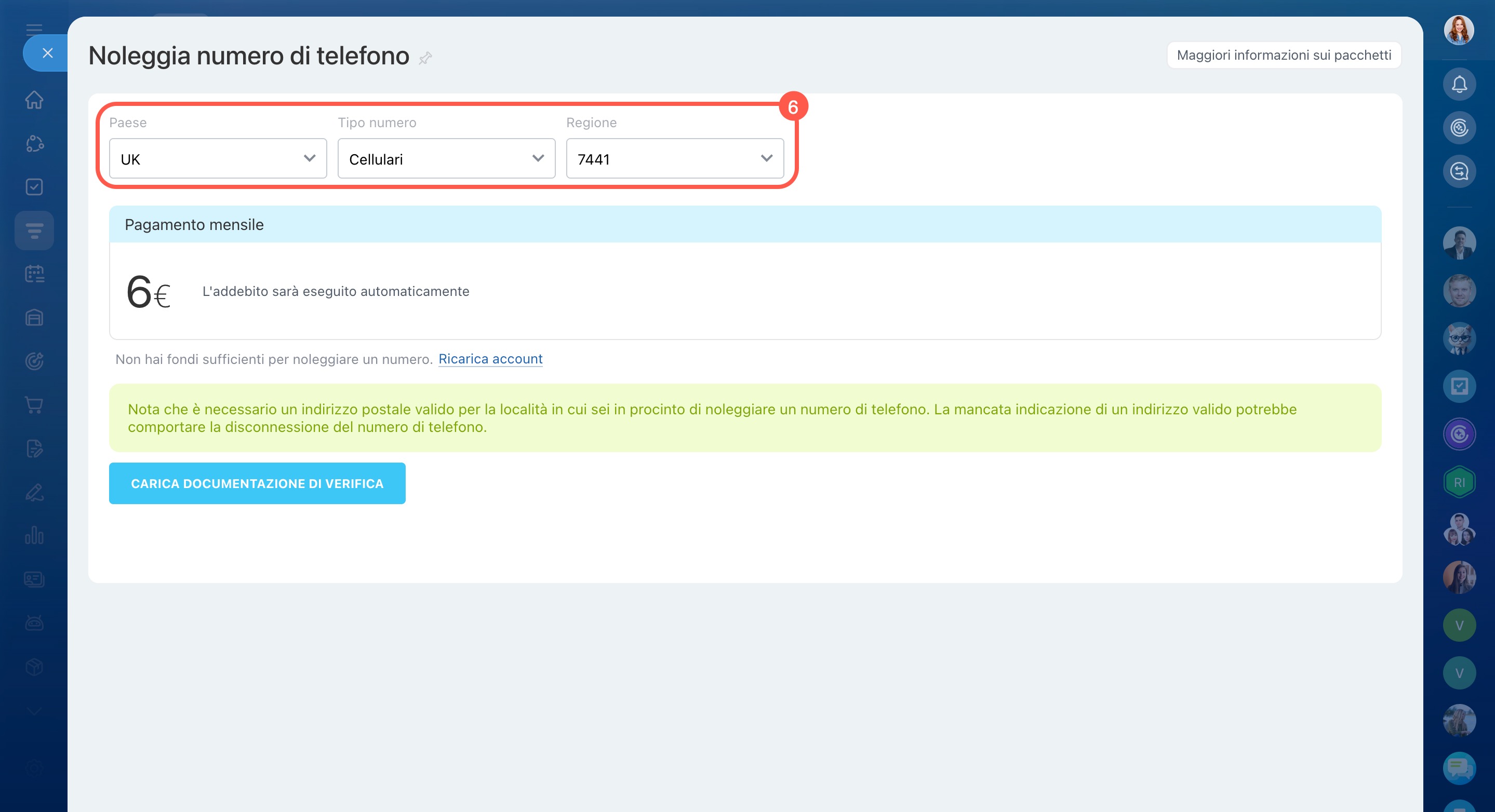This screenshot has height=812, width=1495.
Task: Open the chat bubbles icon bottom right
Action: (x=1459, y=768)
